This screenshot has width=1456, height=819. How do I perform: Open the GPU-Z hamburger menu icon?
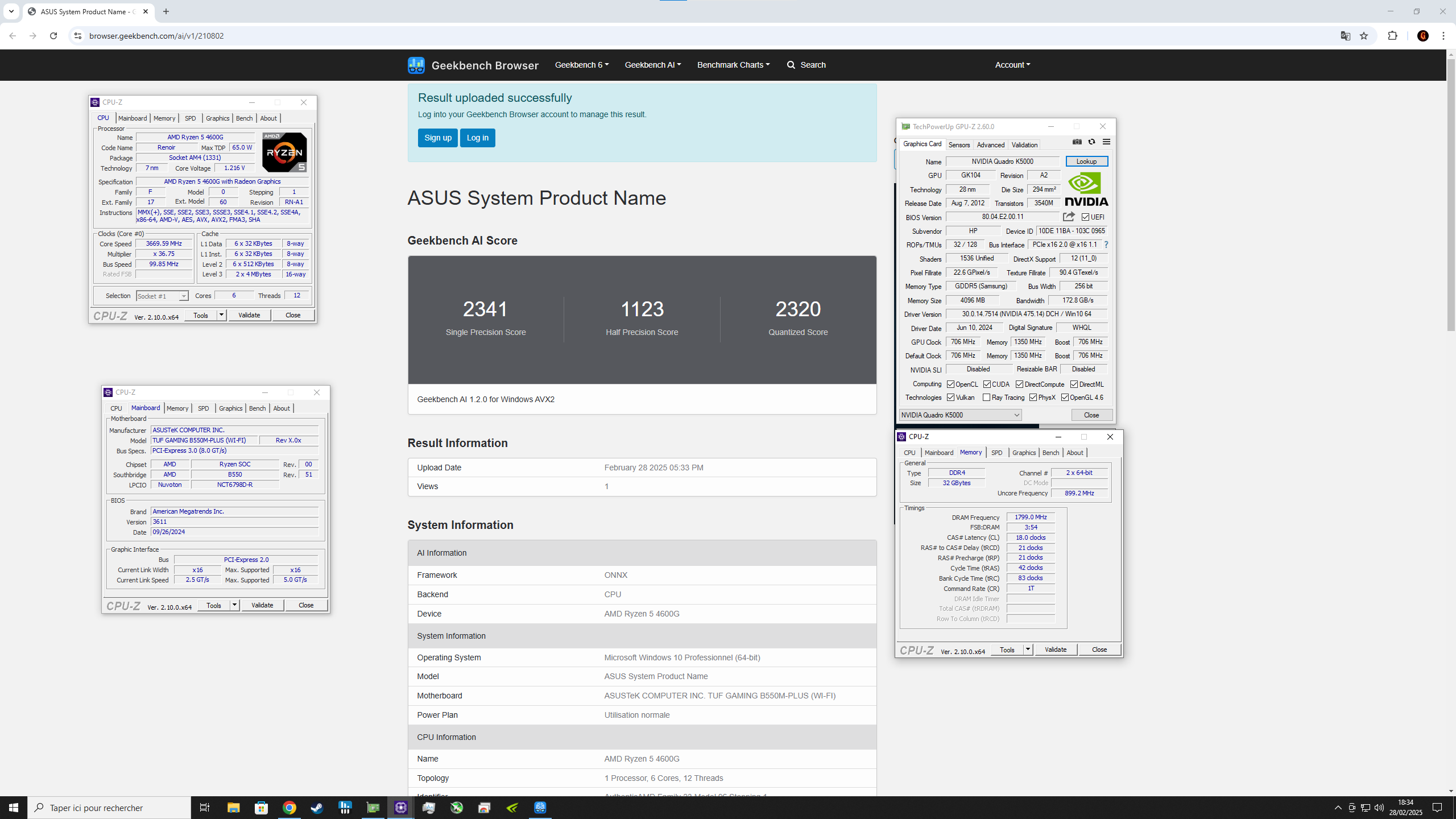point(1106,142)
